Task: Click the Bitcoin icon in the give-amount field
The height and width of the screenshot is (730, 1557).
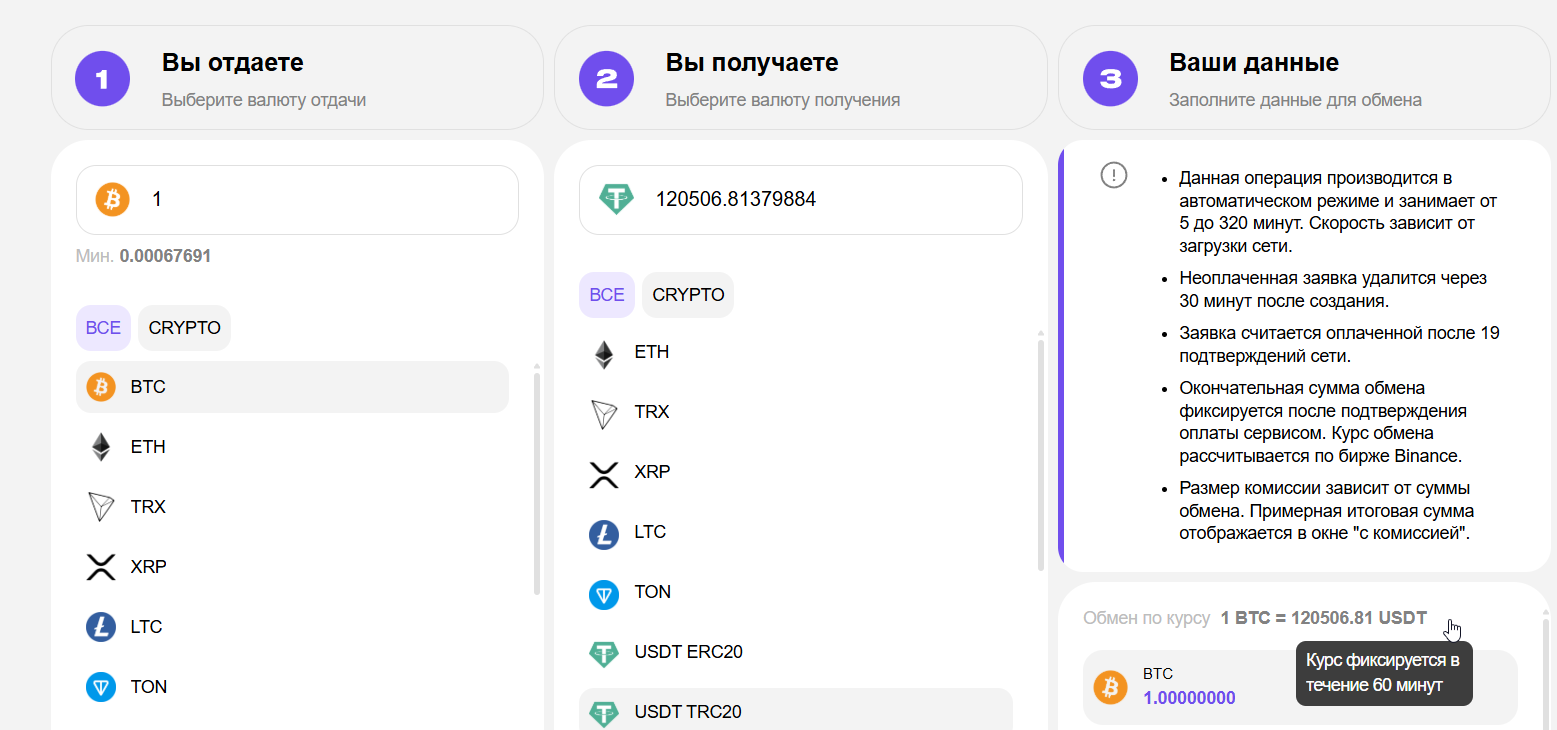Action: 113,199
